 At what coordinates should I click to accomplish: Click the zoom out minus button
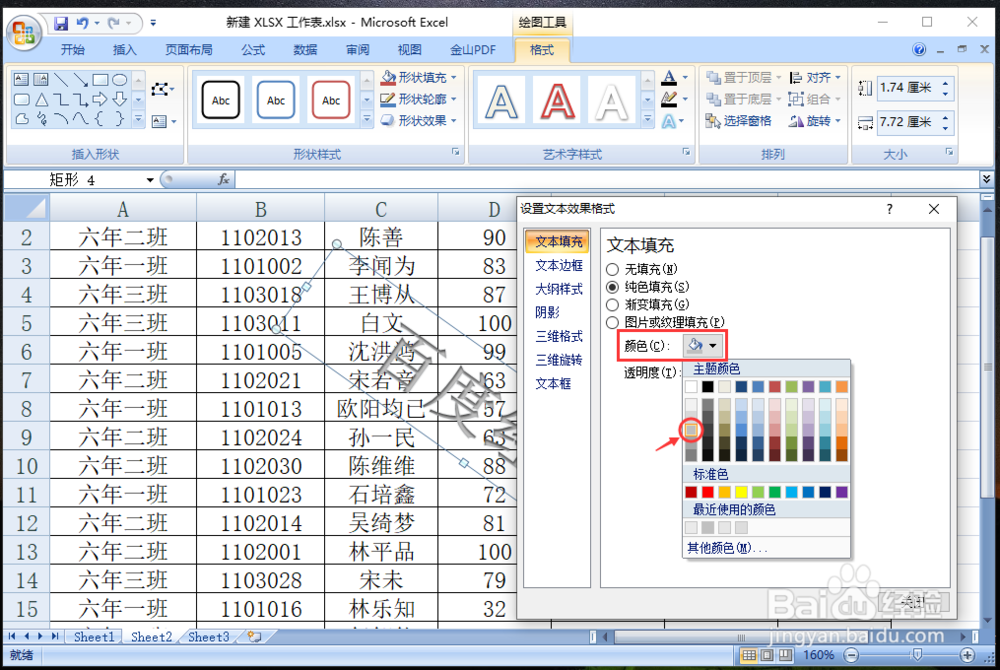click(x=851, y=655)
